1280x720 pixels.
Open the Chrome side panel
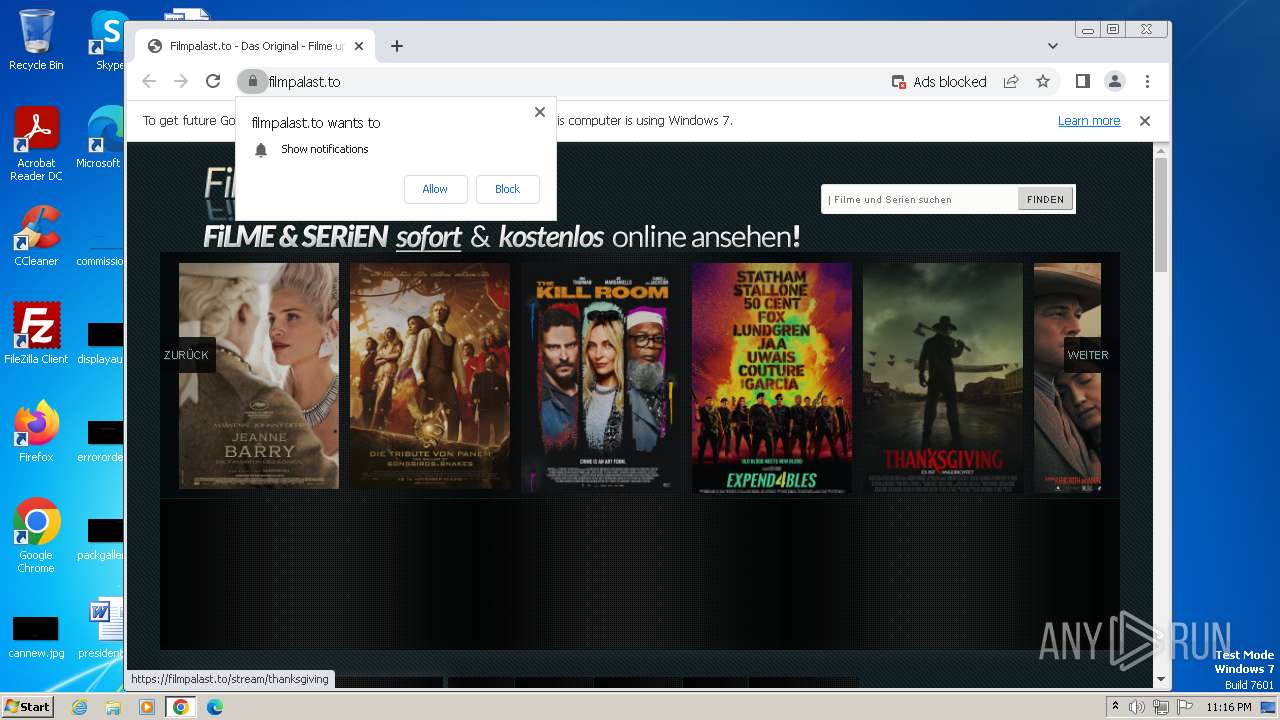point(1082,81)
